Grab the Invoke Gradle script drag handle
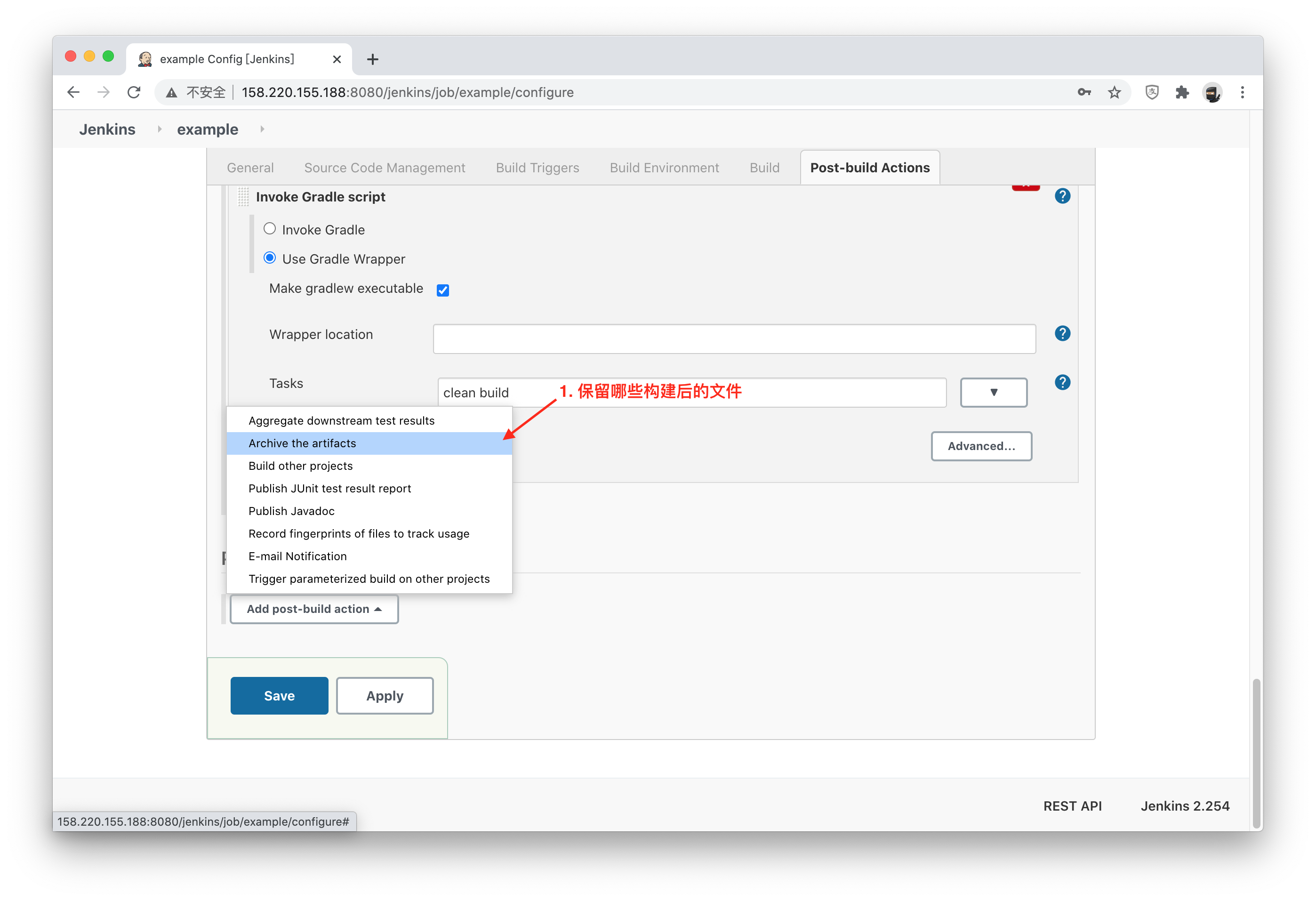 [x=243, y=196]
